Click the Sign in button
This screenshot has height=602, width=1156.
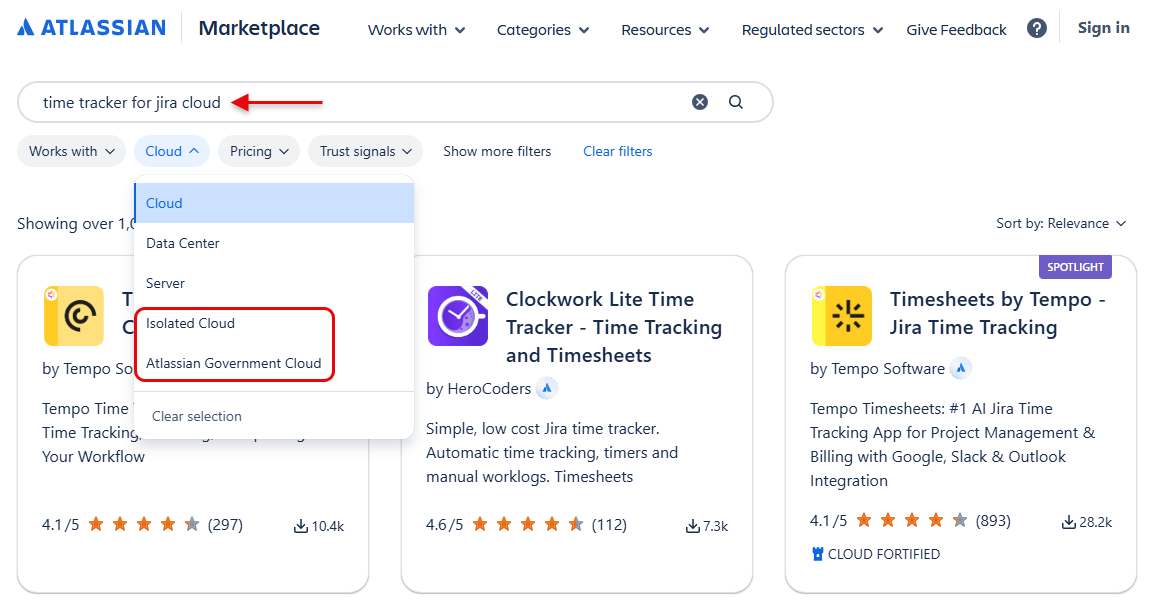[x=1103, y=28]
